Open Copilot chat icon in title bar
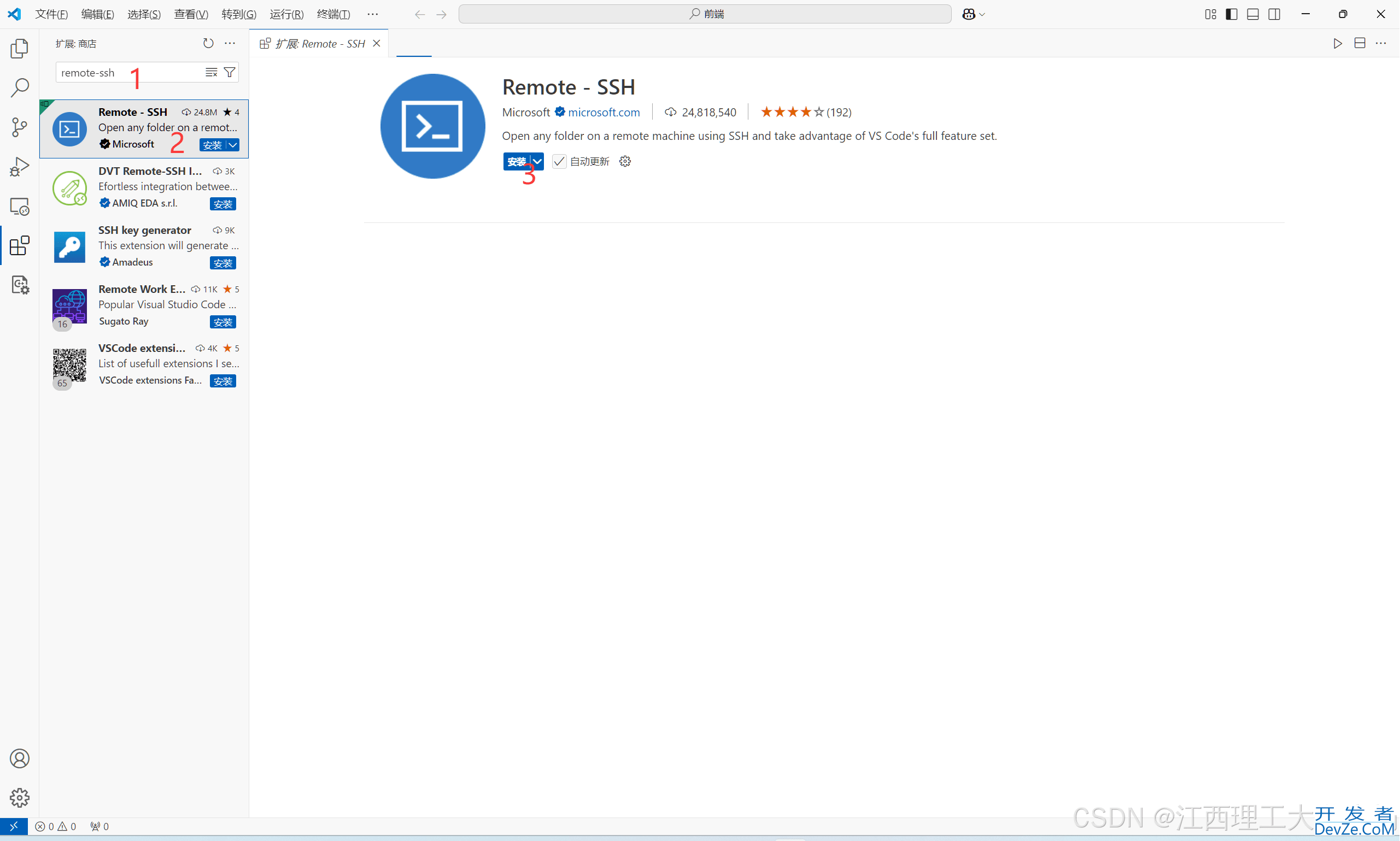1400x841 pixels. [969, 14]
